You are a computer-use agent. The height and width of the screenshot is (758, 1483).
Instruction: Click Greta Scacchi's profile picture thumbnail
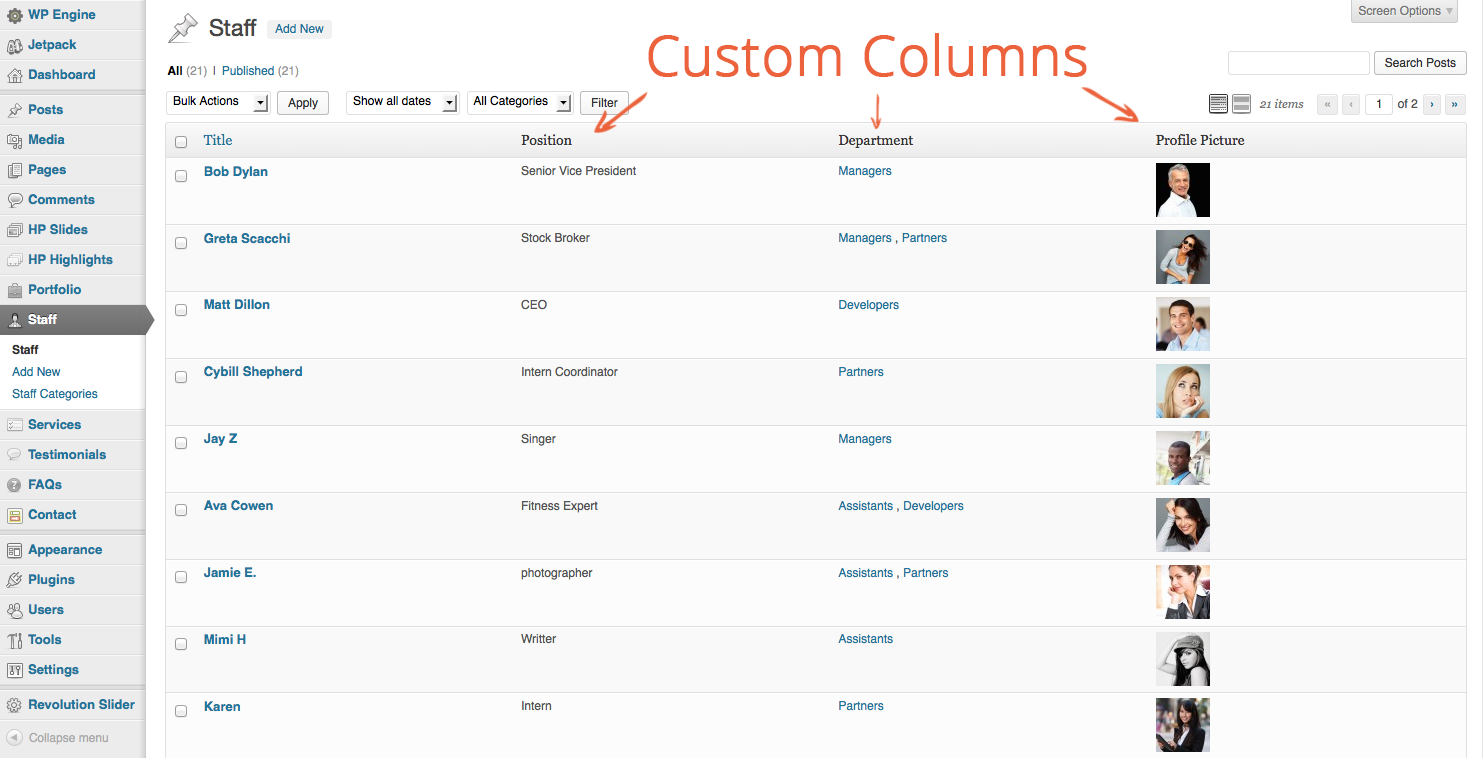click(1183, 257)
